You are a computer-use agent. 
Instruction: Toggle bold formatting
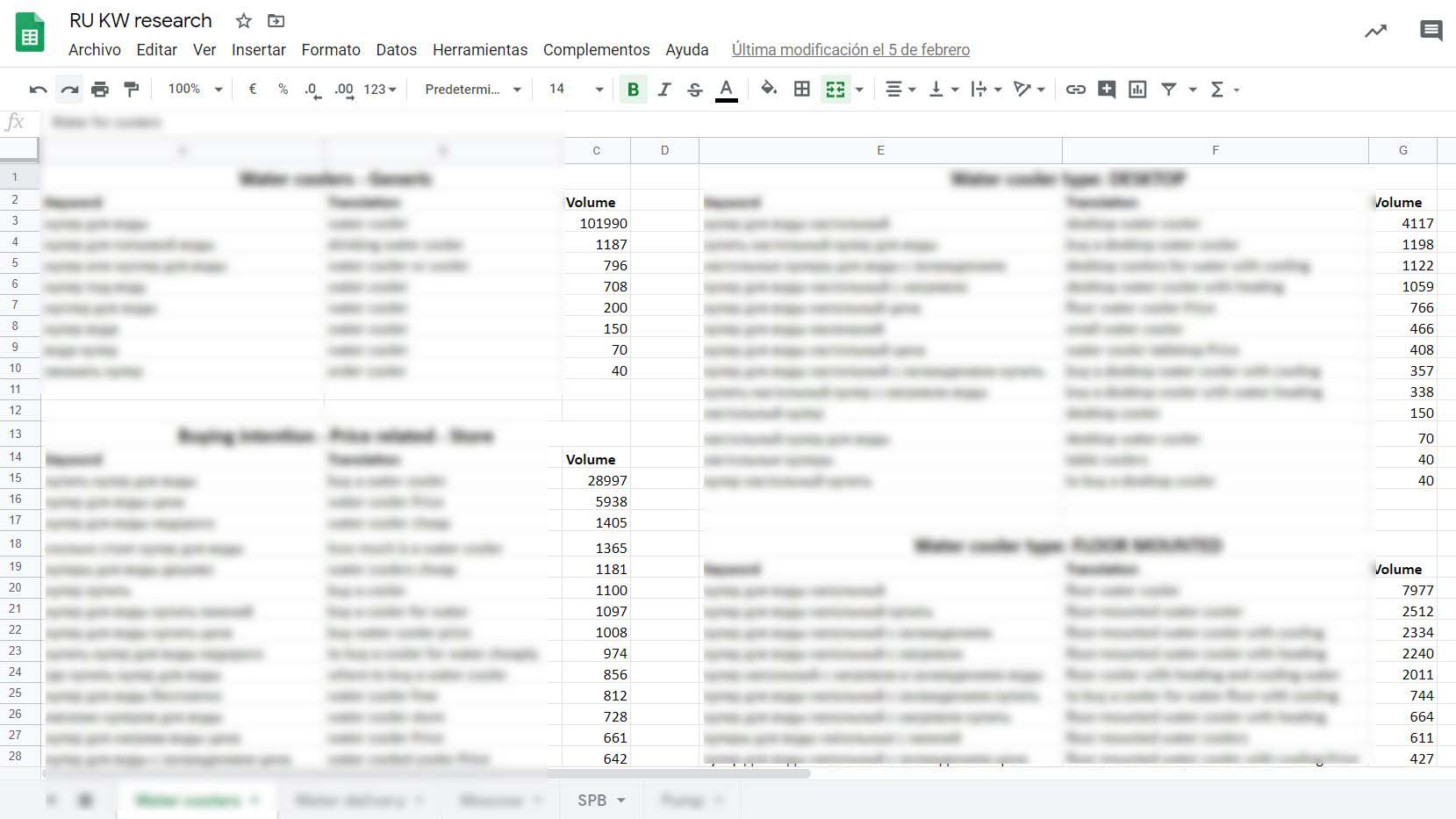click(x=633, y=89)
